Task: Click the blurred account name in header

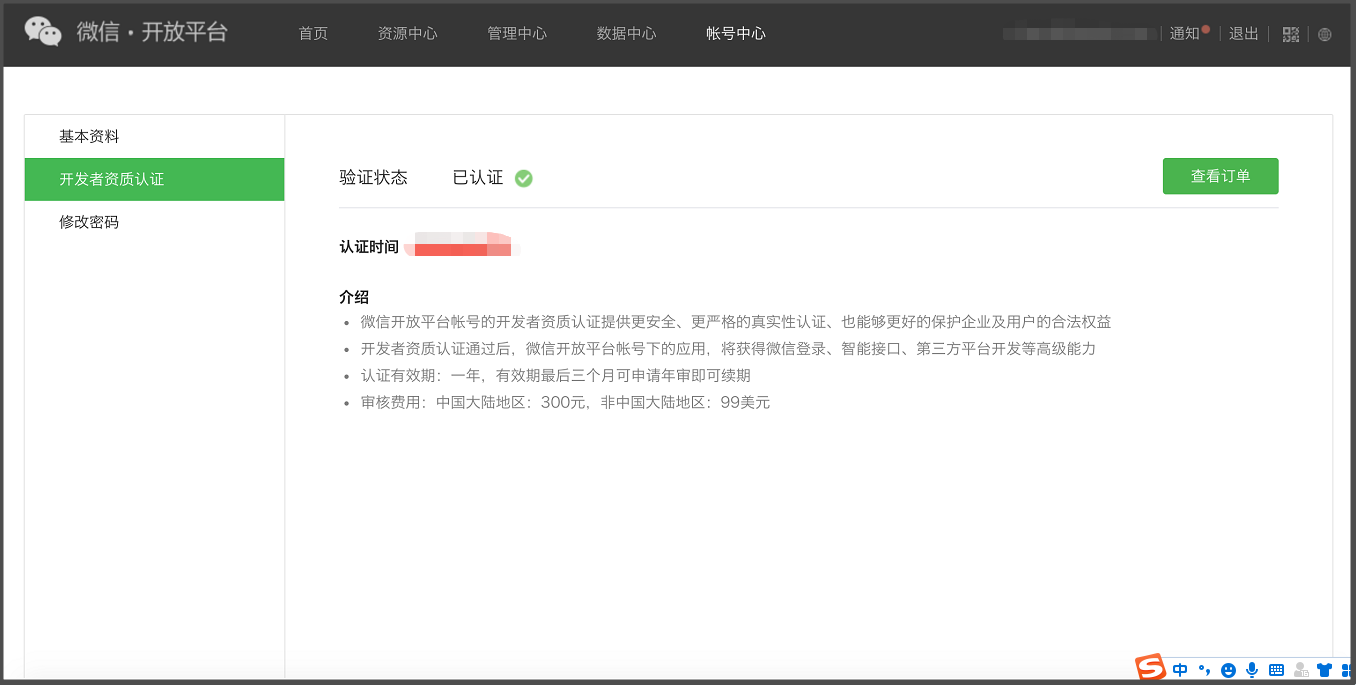Action: coord(1079,33)
